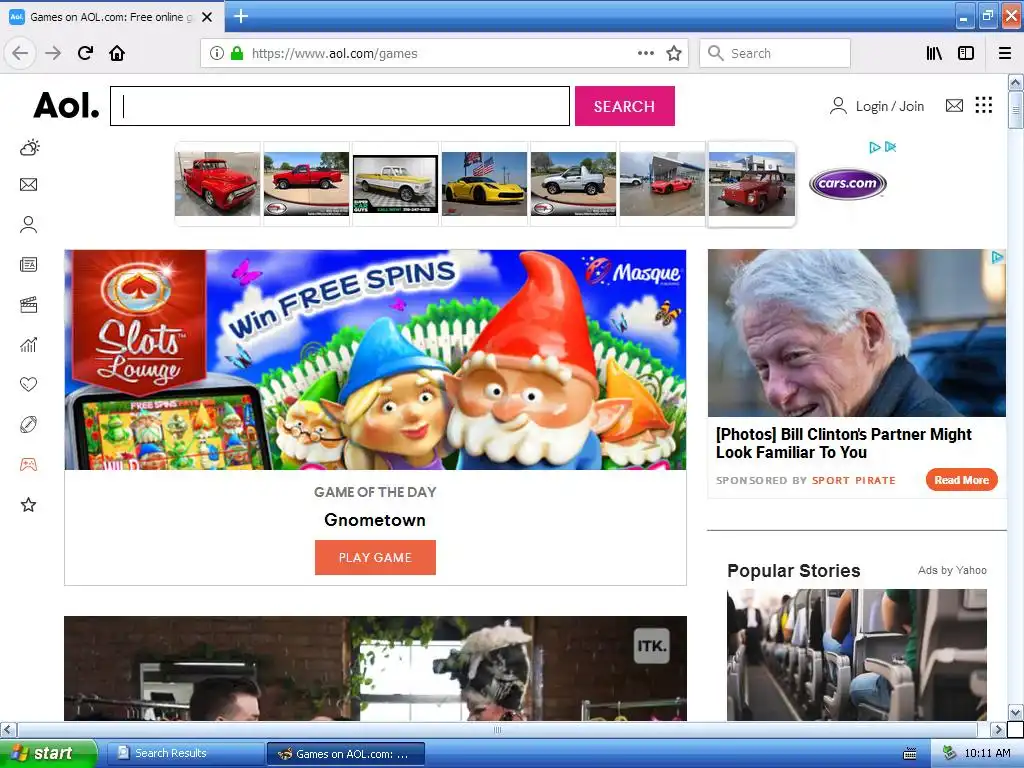Open the profile person icon in the sidebar
The height and width of the screenshot is (768, 1024).
[28, 225]
